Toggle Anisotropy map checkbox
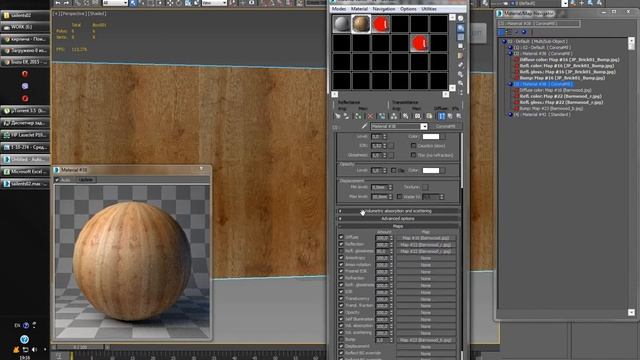 click(341, 258)
